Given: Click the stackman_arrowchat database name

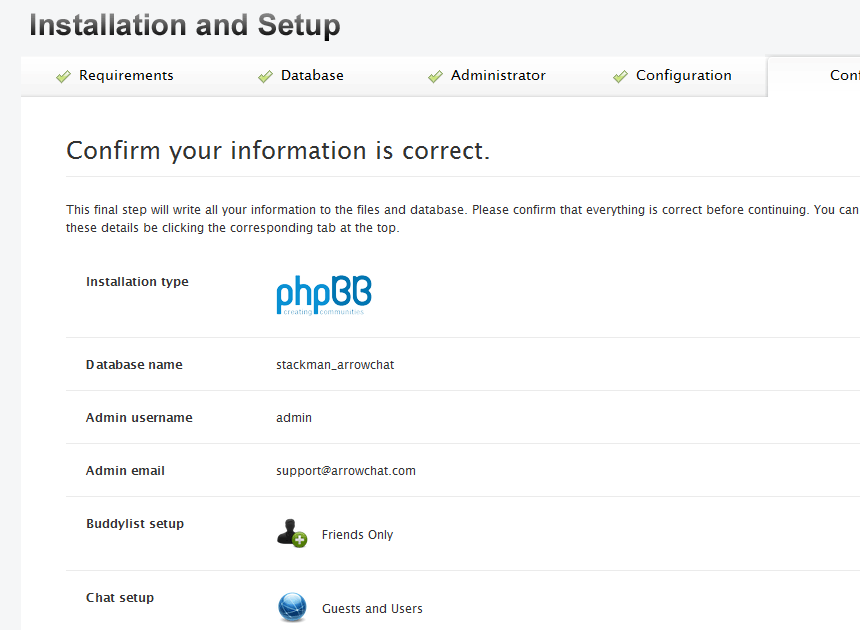Looking at the screenshot, I should (335, 365).
